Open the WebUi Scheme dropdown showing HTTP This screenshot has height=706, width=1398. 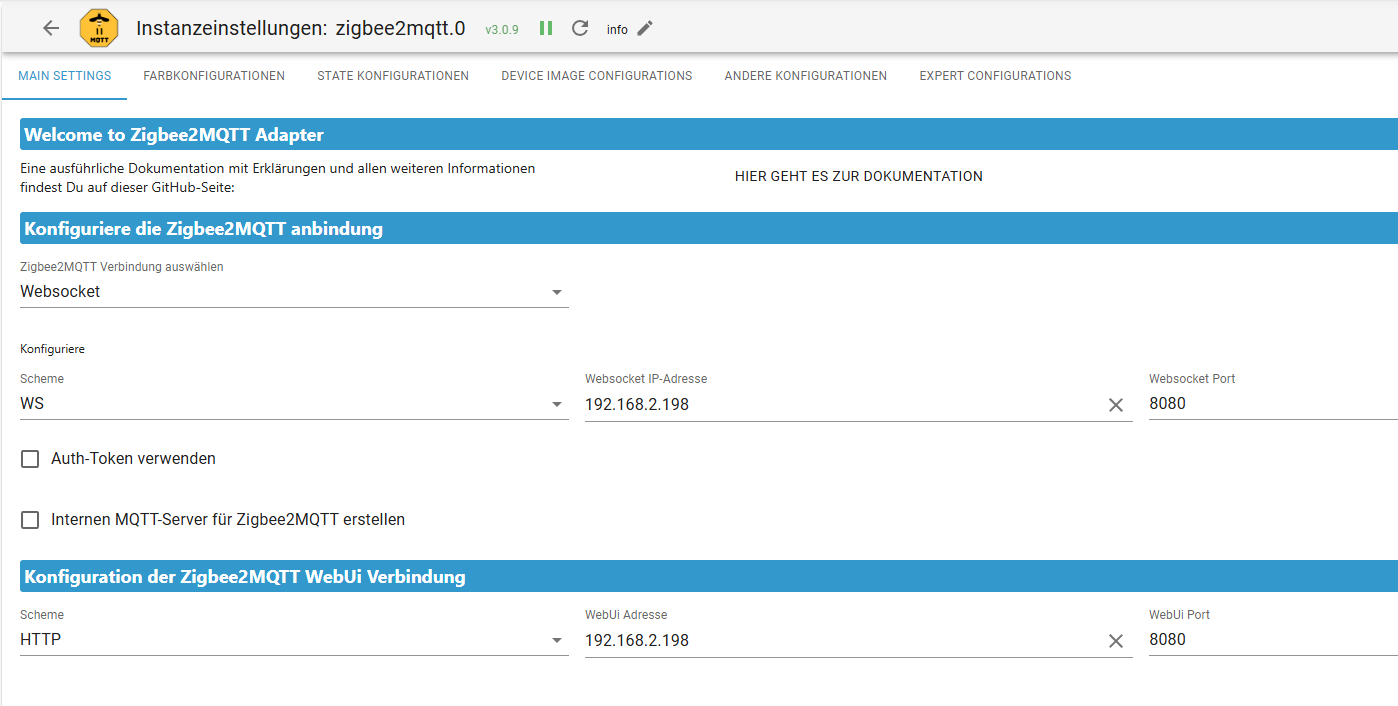(558, 639)
